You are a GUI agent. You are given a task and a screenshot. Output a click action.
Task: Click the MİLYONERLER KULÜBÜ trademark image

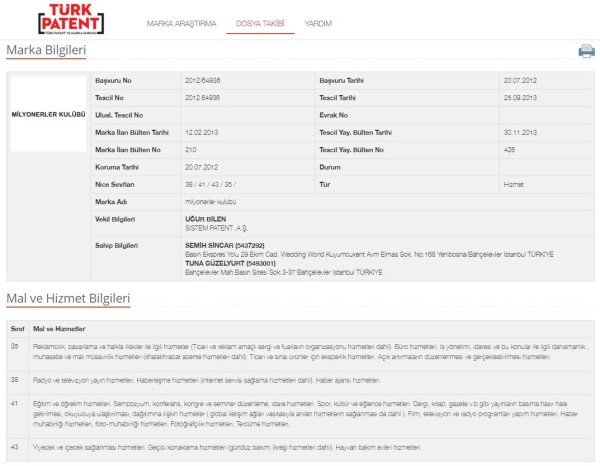tap(44, 115)
